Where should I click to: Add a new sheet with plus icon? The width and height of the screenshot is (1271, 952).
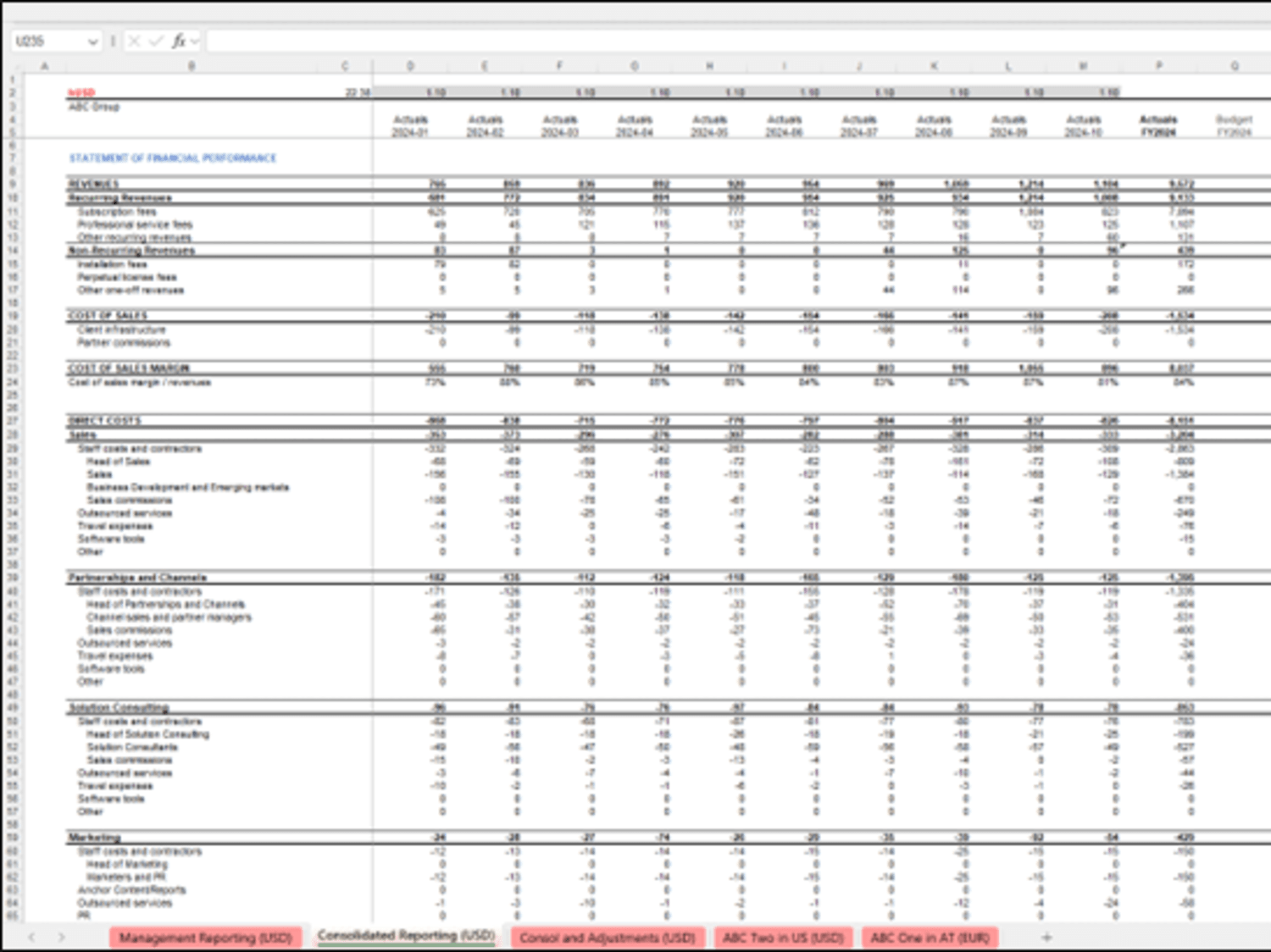click(1046, 937)
